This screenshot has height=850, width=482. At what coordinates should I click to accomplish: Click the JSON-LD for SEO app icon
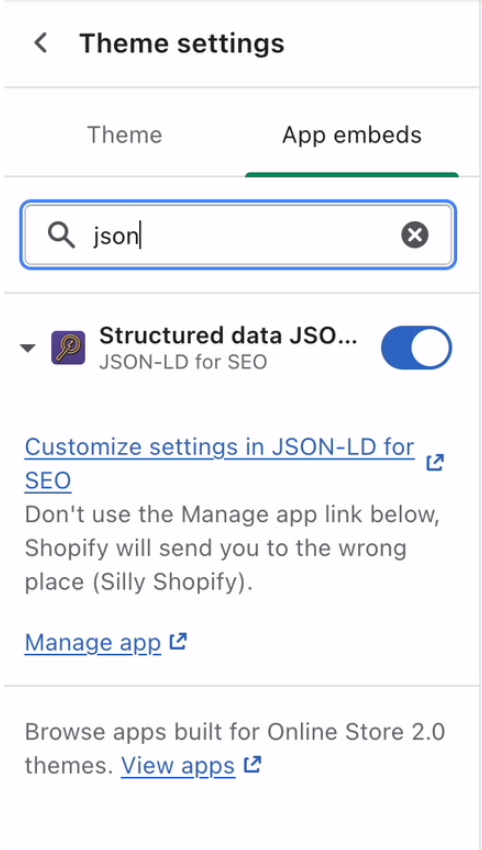tap(68, 347)
